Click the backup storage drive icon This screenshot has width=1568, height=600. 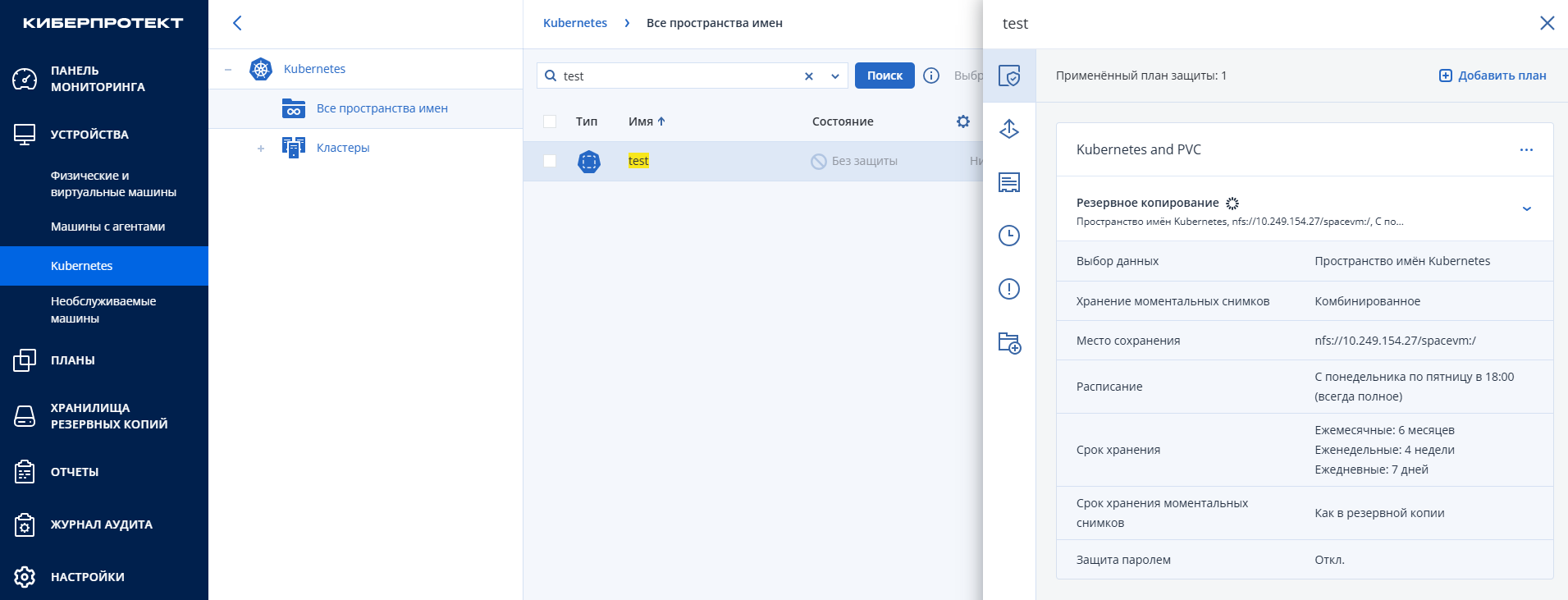pos(25,416)
